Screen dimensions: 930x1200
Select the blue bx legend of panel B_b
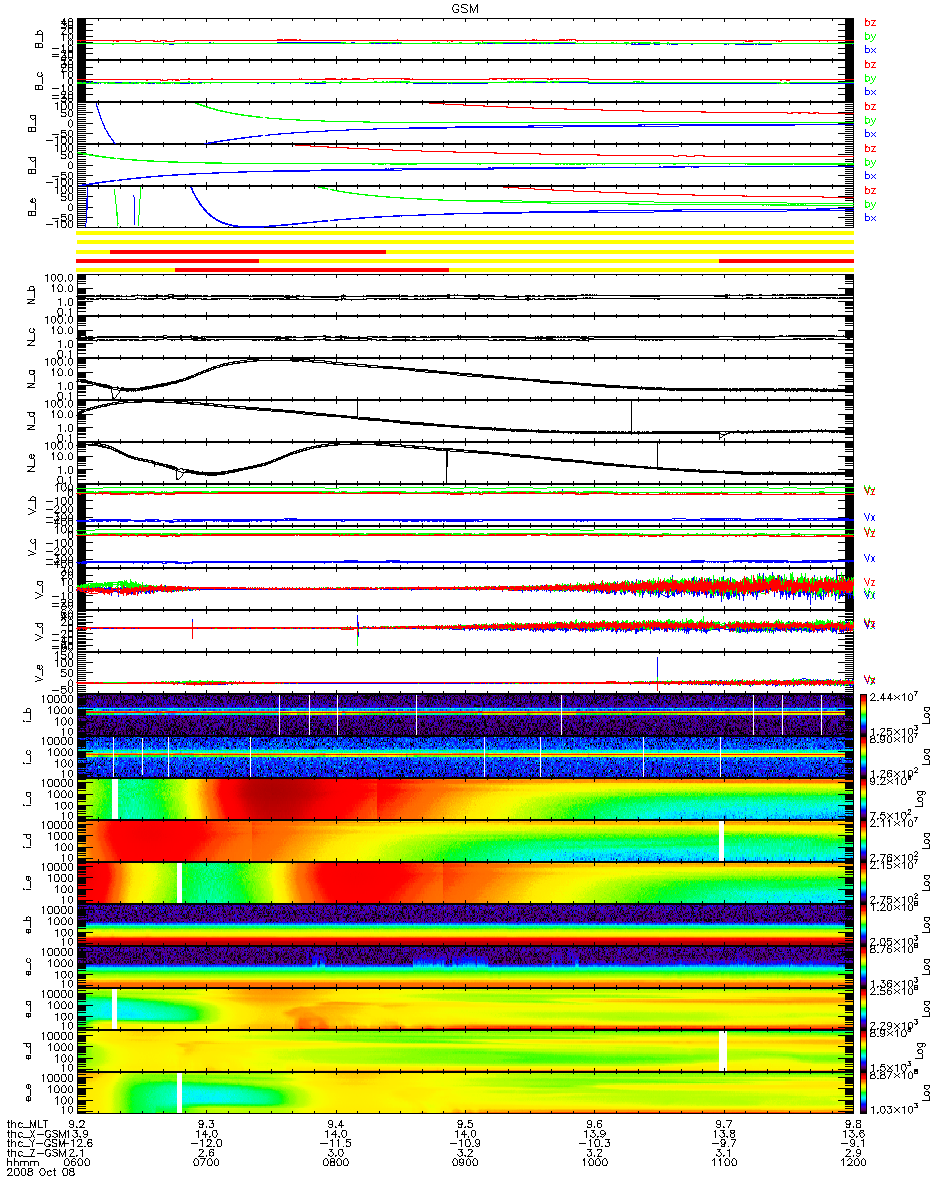870,49
